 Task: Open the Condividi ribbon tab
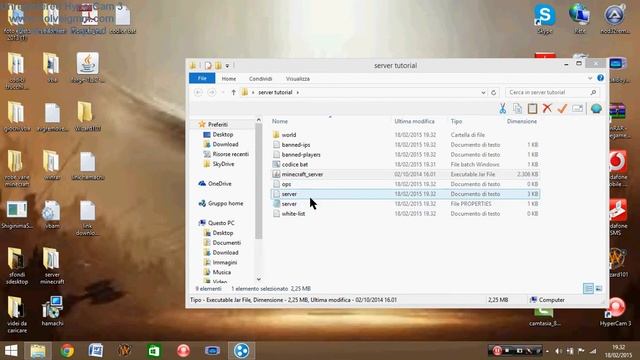[260, 78]
